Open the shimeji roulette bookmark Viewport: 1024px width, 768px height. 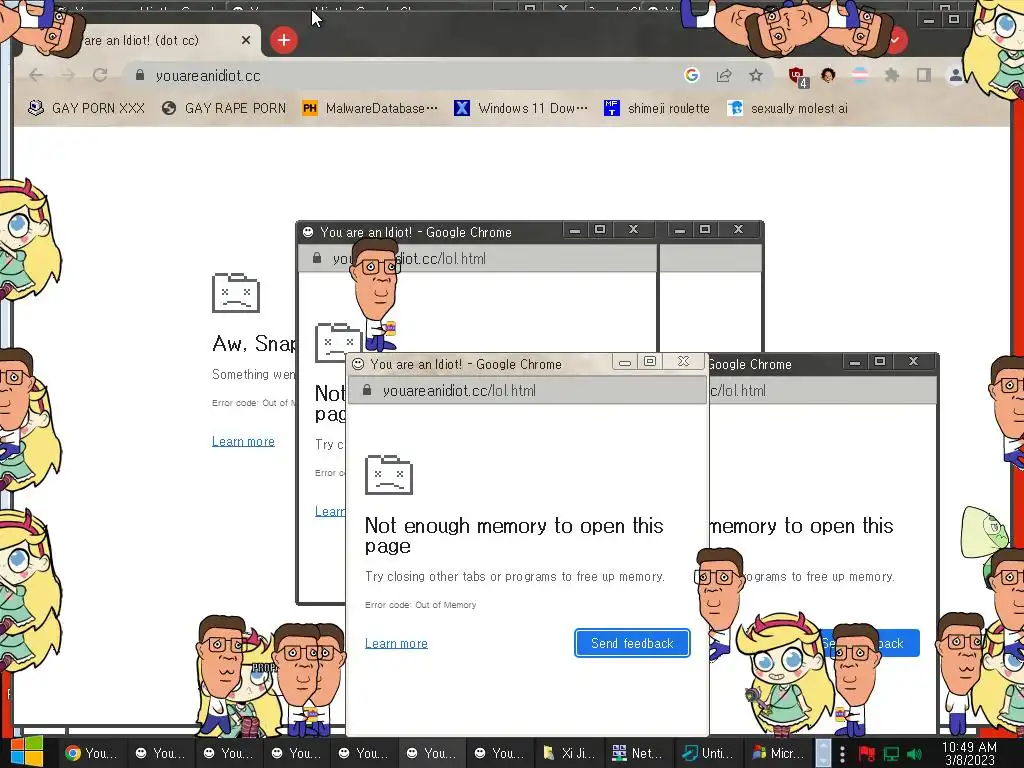click(656, 108)
